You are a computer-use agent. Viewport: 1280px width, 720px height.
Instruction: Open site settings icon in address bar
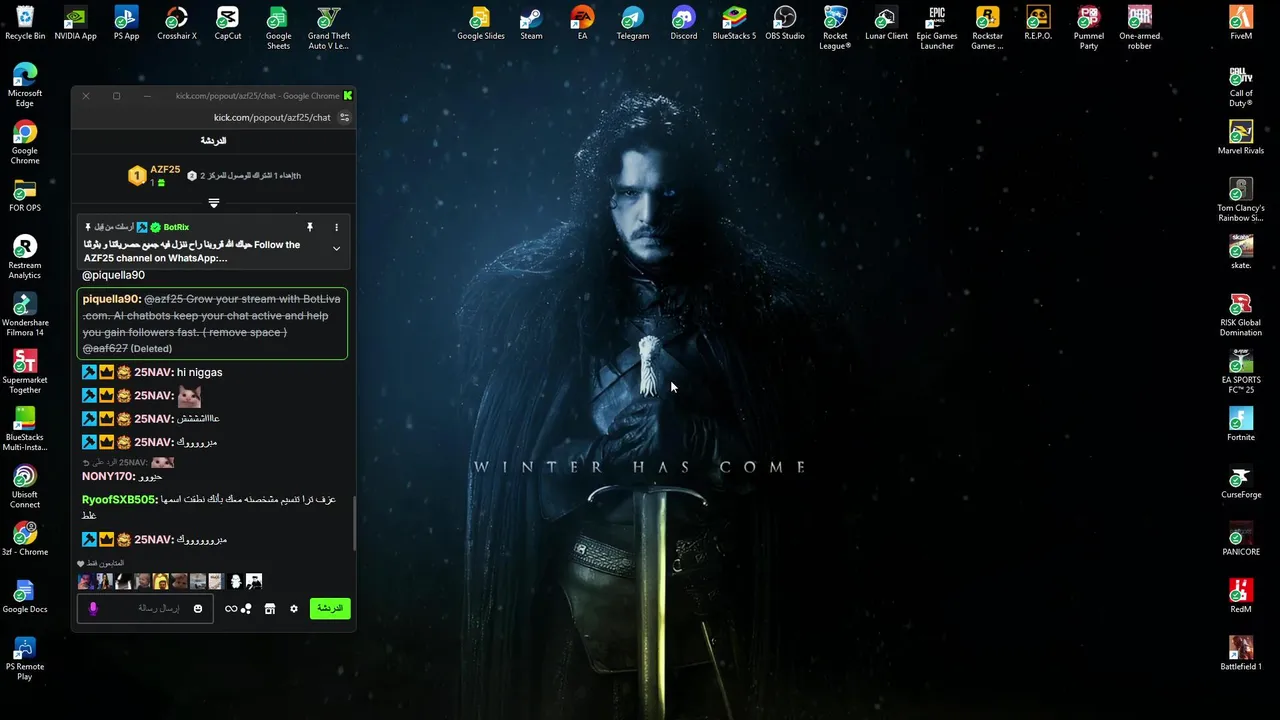click(x=344, y=117)
